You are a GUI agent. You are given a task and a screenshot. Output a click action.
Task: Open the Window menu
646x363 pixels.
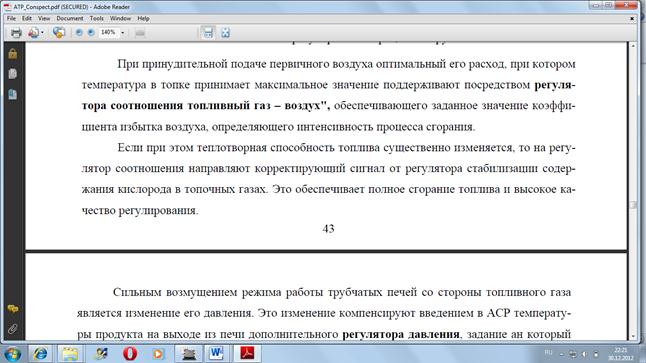pos(120,19)
